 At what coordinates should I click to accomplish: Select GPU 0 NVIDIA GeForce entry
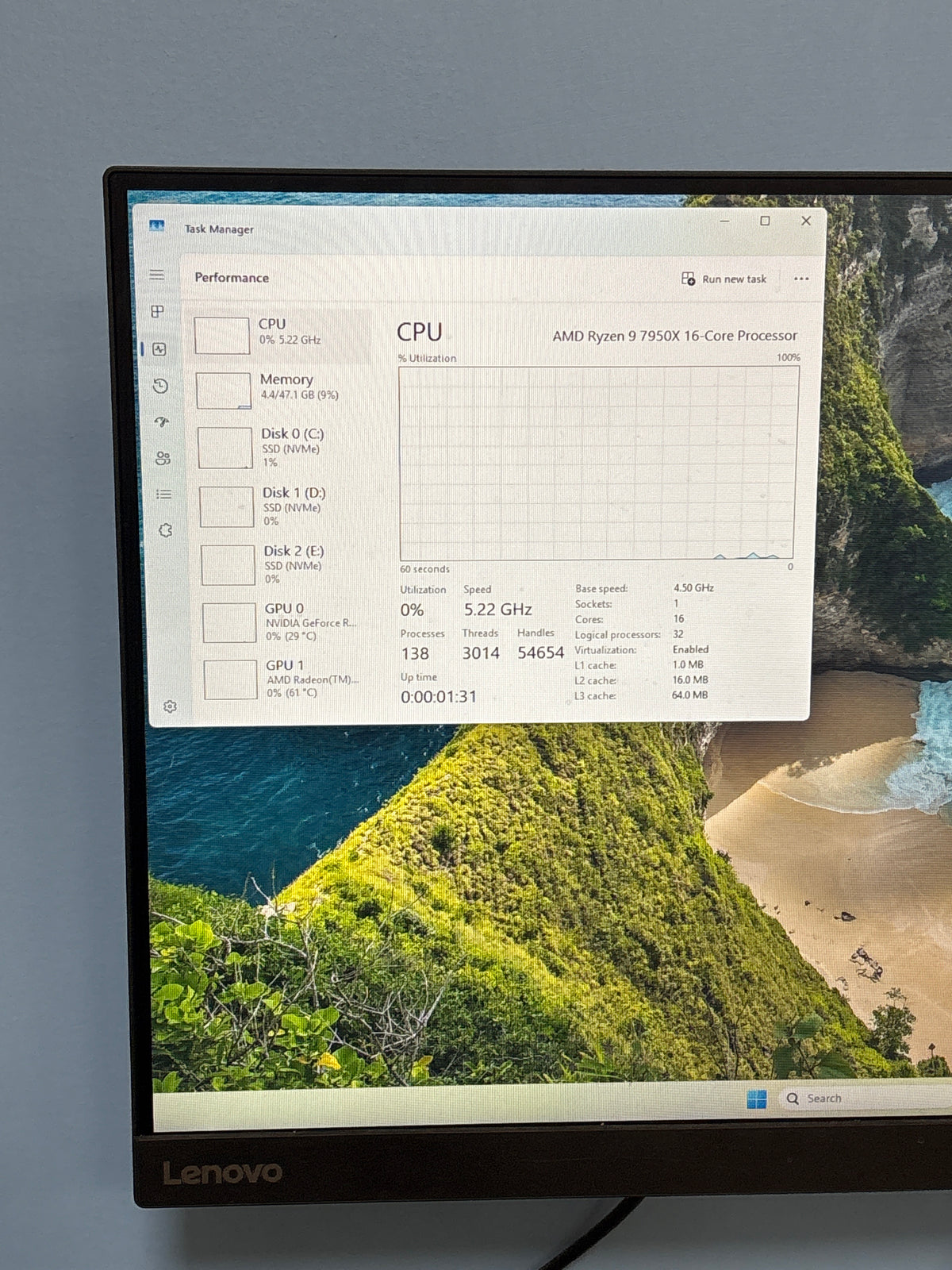pos(289,622)
